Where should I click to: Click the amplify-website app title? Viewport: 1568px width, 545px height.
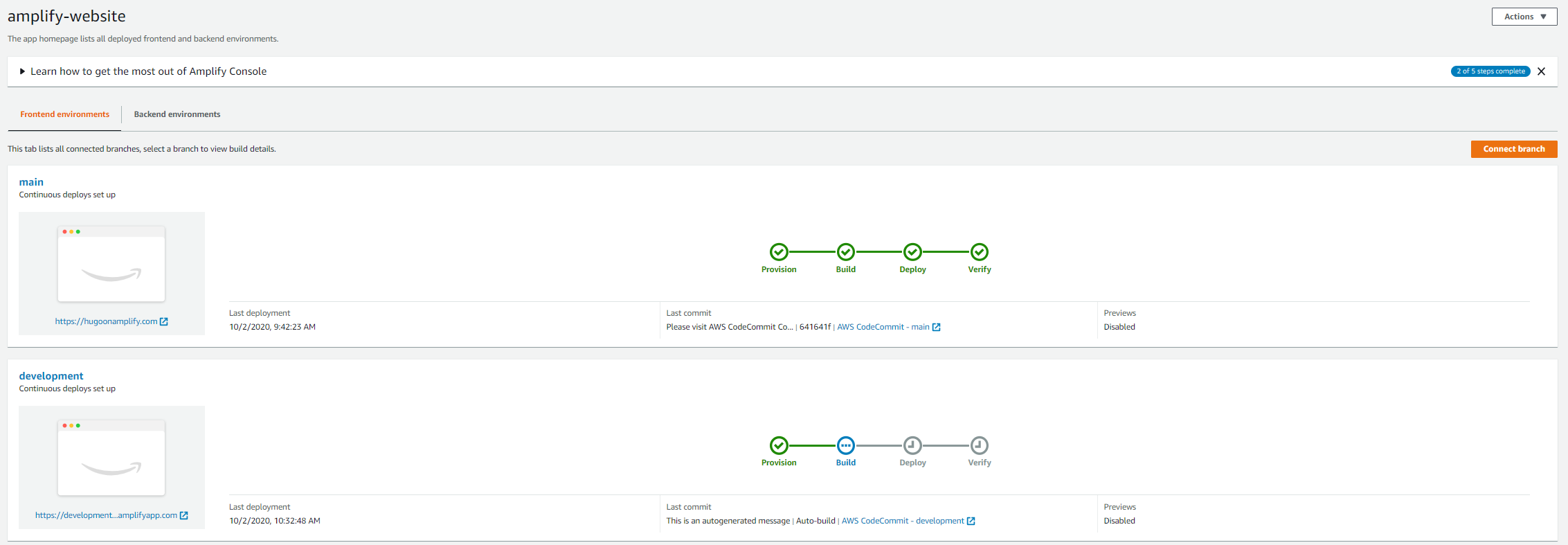66,16
